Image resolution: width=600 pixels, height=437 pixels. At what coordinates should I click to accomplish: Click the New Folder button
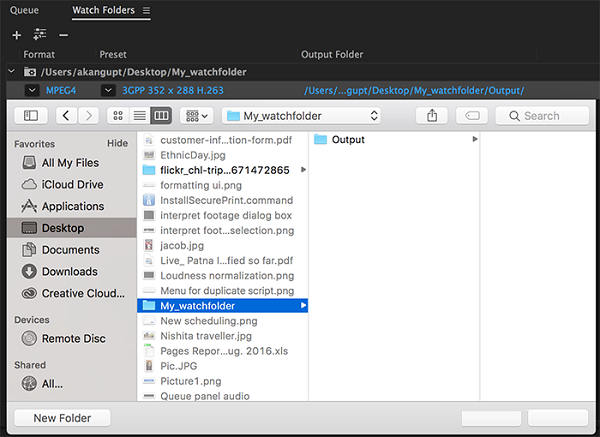[62, 418]
